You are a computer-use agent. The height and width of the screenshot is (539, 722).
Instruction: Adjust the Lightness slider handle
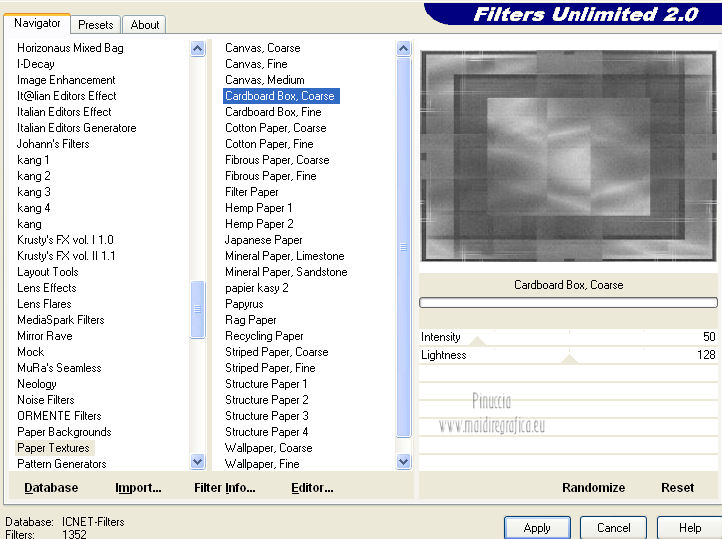click(x=570, y=359)
